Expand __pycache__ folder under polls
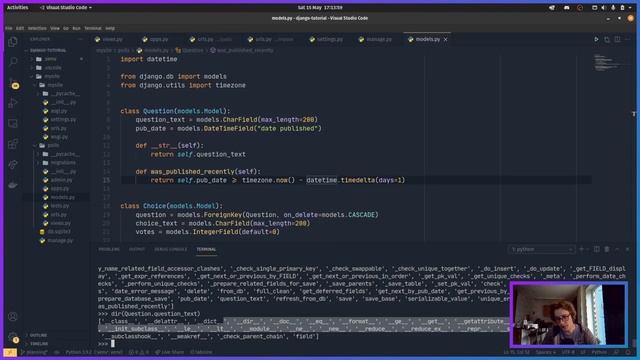Screen dimensions: 640x360 point(65,154)
